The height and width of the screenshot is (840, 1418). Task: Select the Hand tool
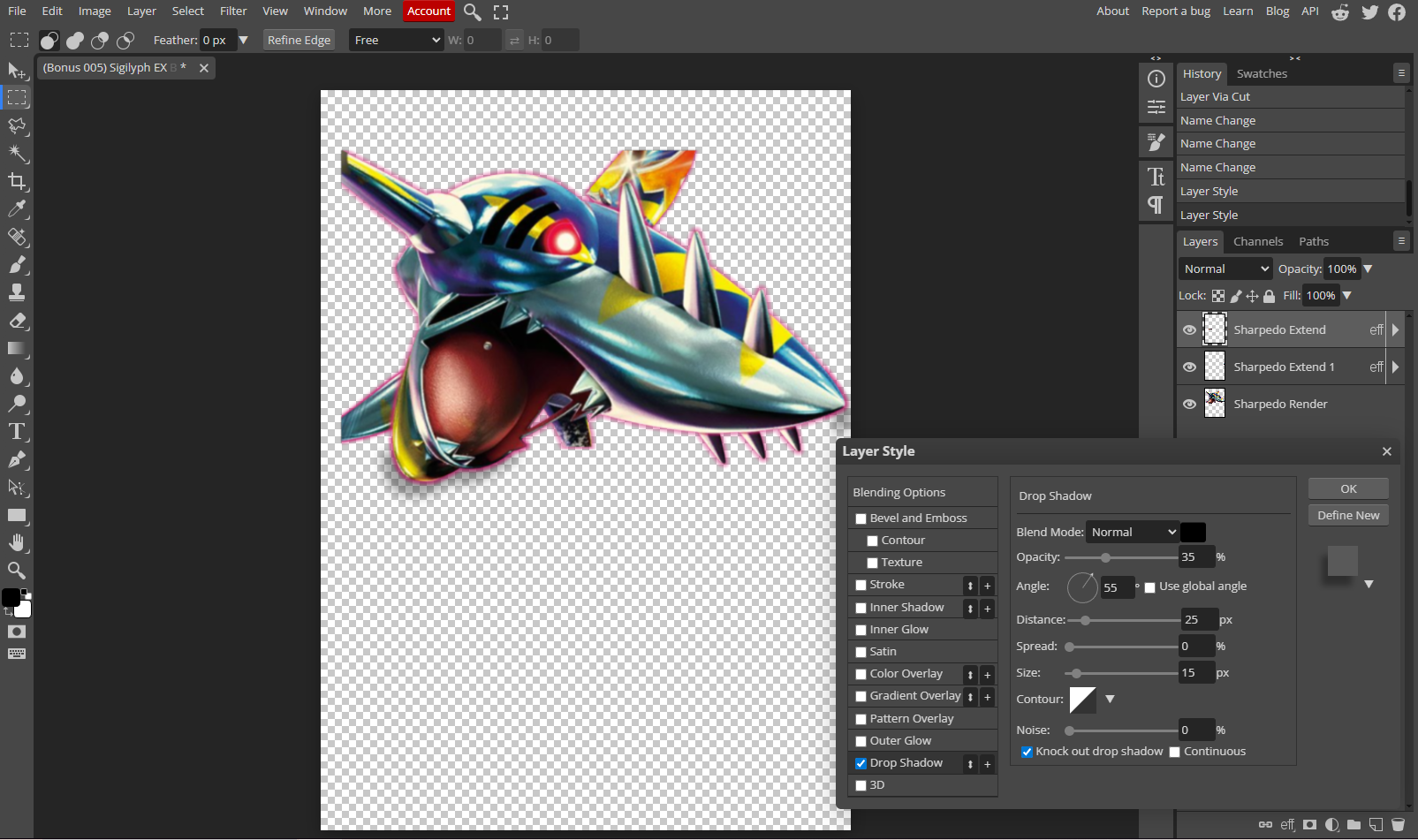click(17, 542)
